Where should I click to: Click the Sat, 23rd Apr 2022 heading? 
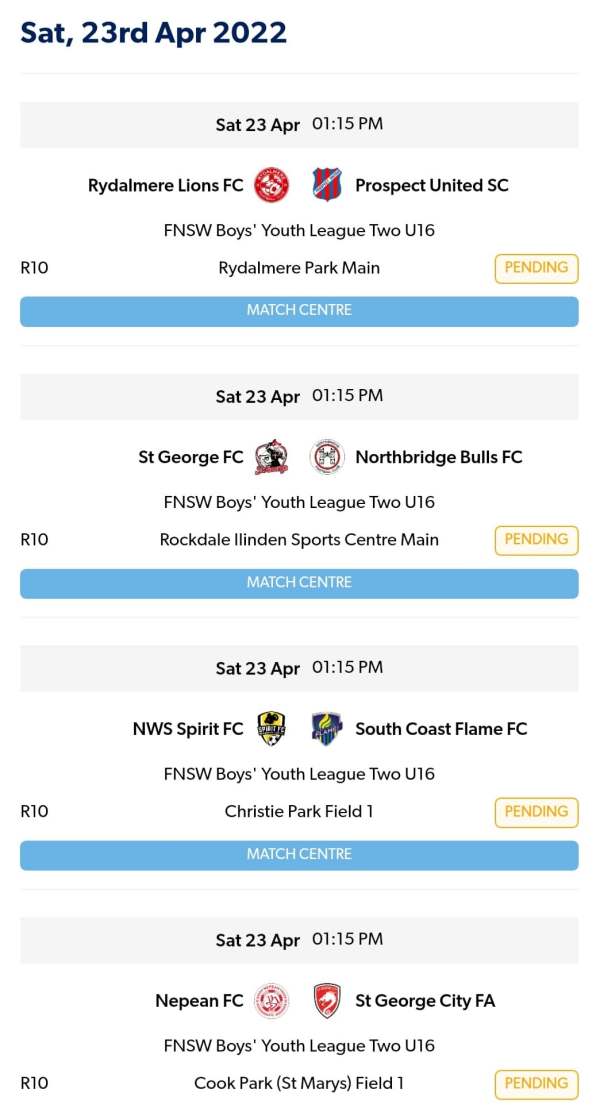pos(154,33)
